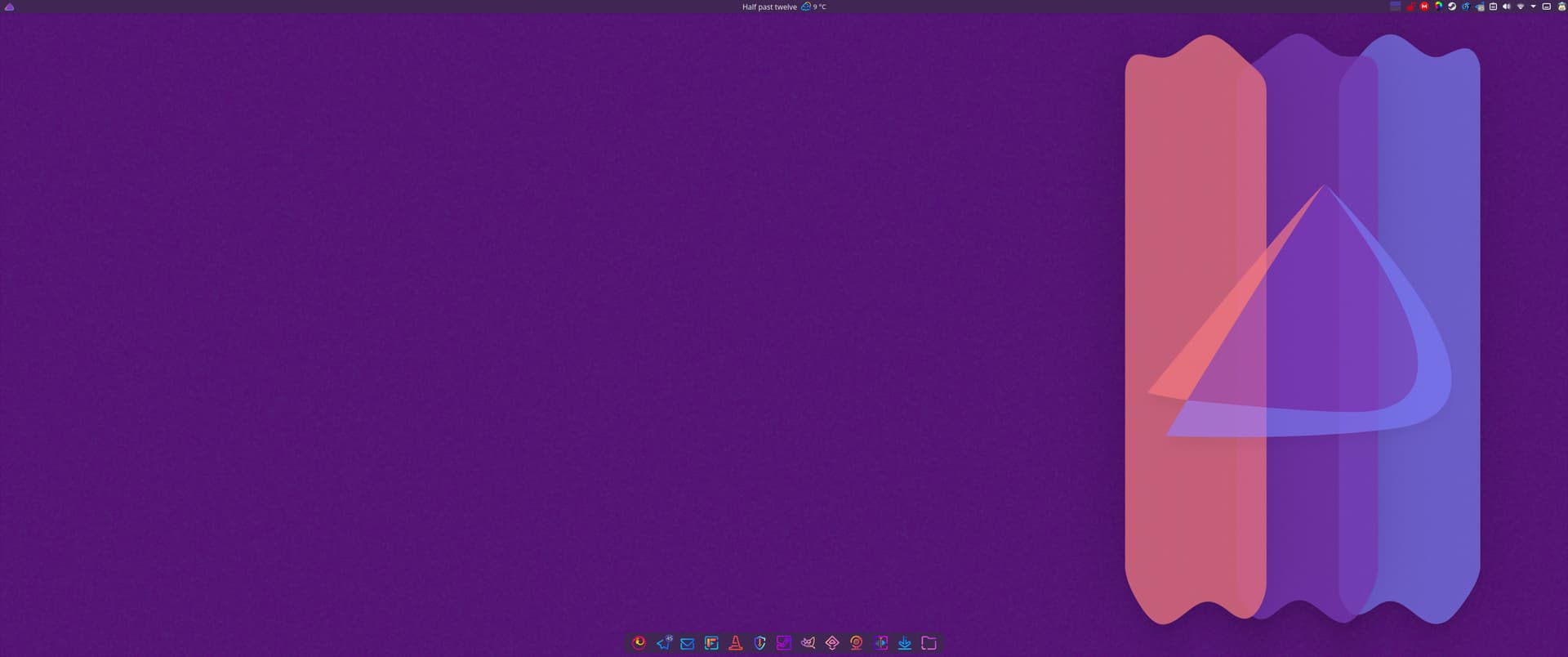Click the virtual desktop pager in the top panel
The width and height of the screenshot is (1568, 657).
[1396, 7]
